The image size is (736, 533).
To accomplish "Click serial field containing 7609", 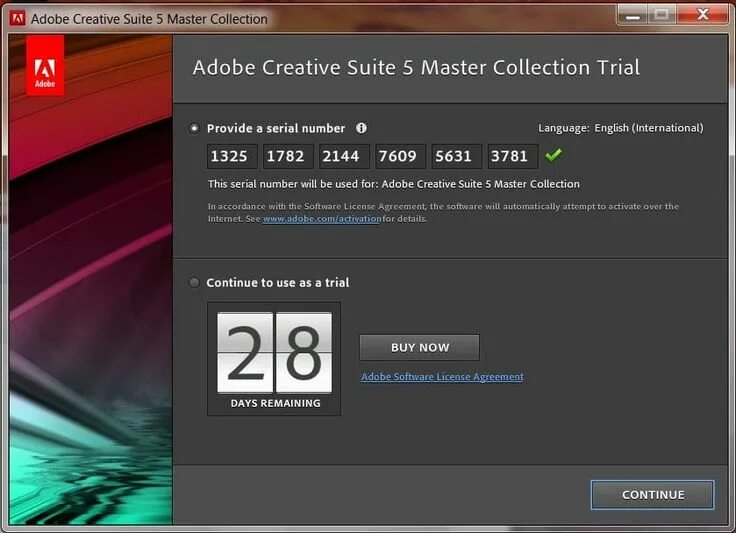I will click(400, 156).
